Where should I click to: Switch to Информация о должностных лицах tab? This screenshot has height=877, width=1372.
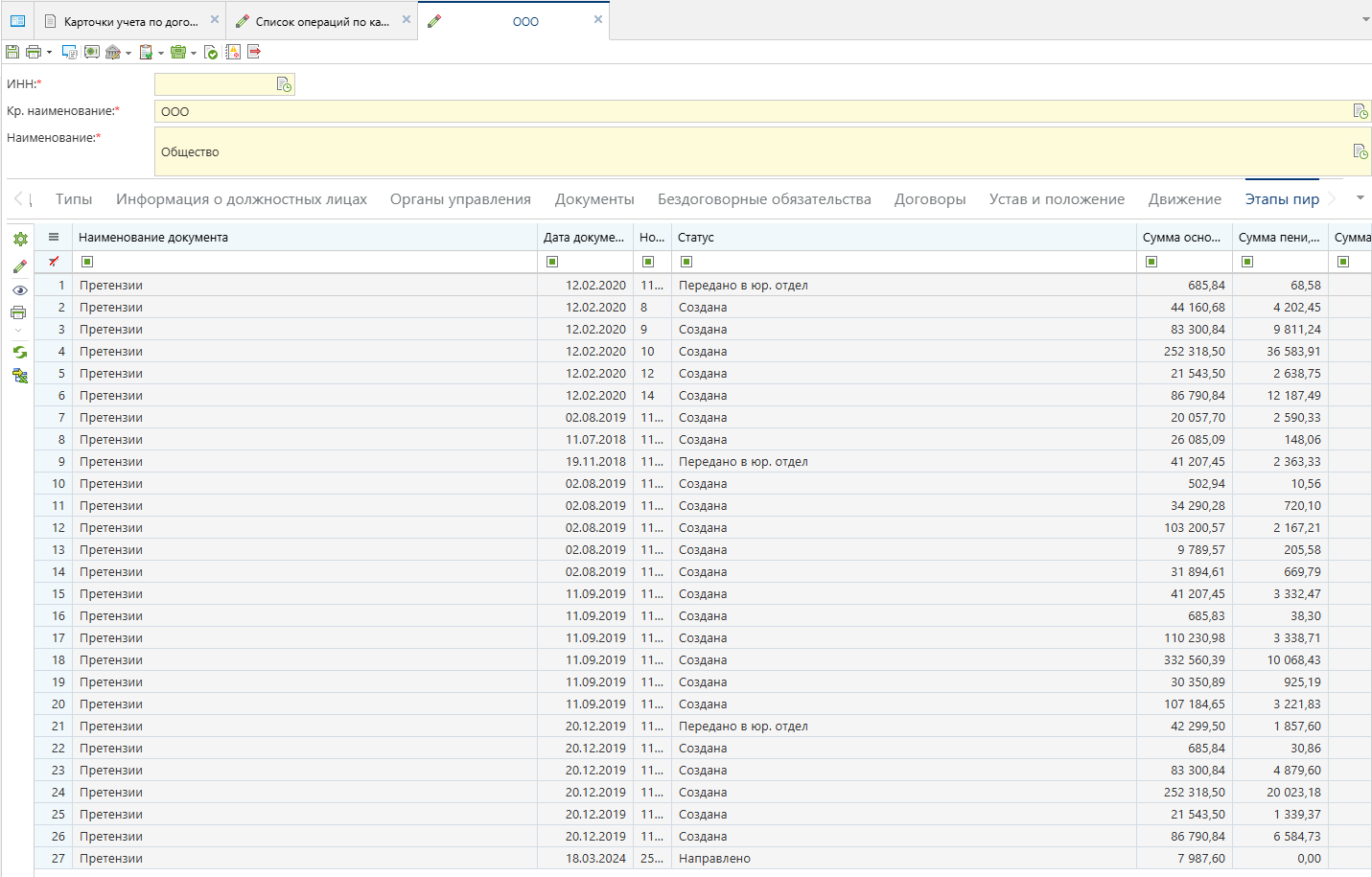(x=242, y=199)
